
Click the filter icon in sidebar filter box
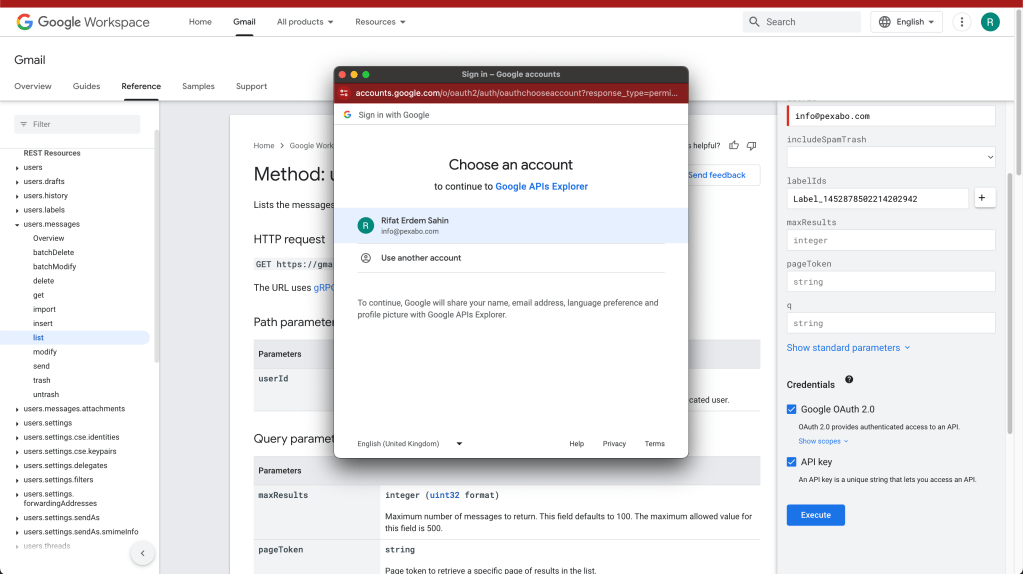coord(24,124)
